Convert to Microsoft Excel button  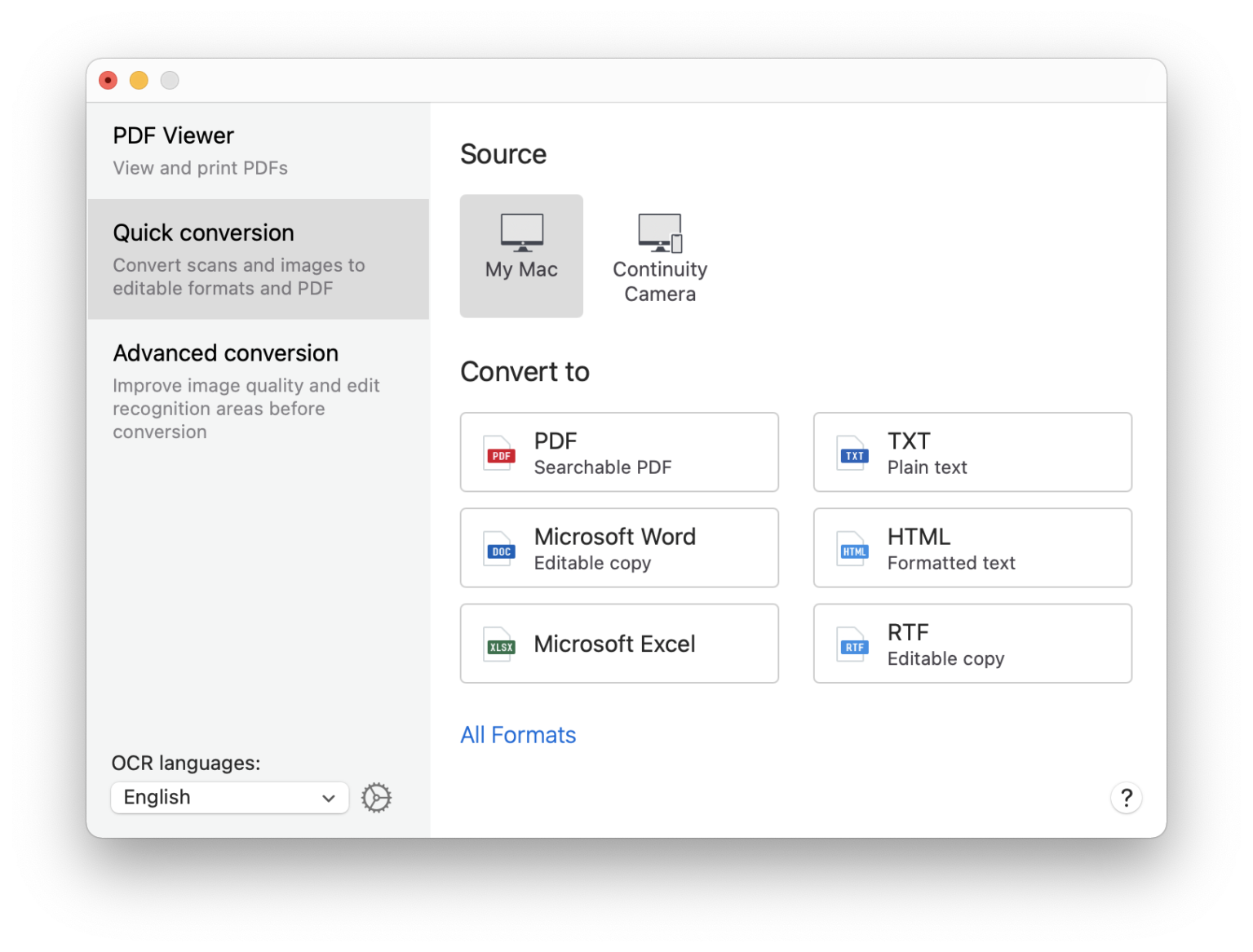(x=619, y=644)
